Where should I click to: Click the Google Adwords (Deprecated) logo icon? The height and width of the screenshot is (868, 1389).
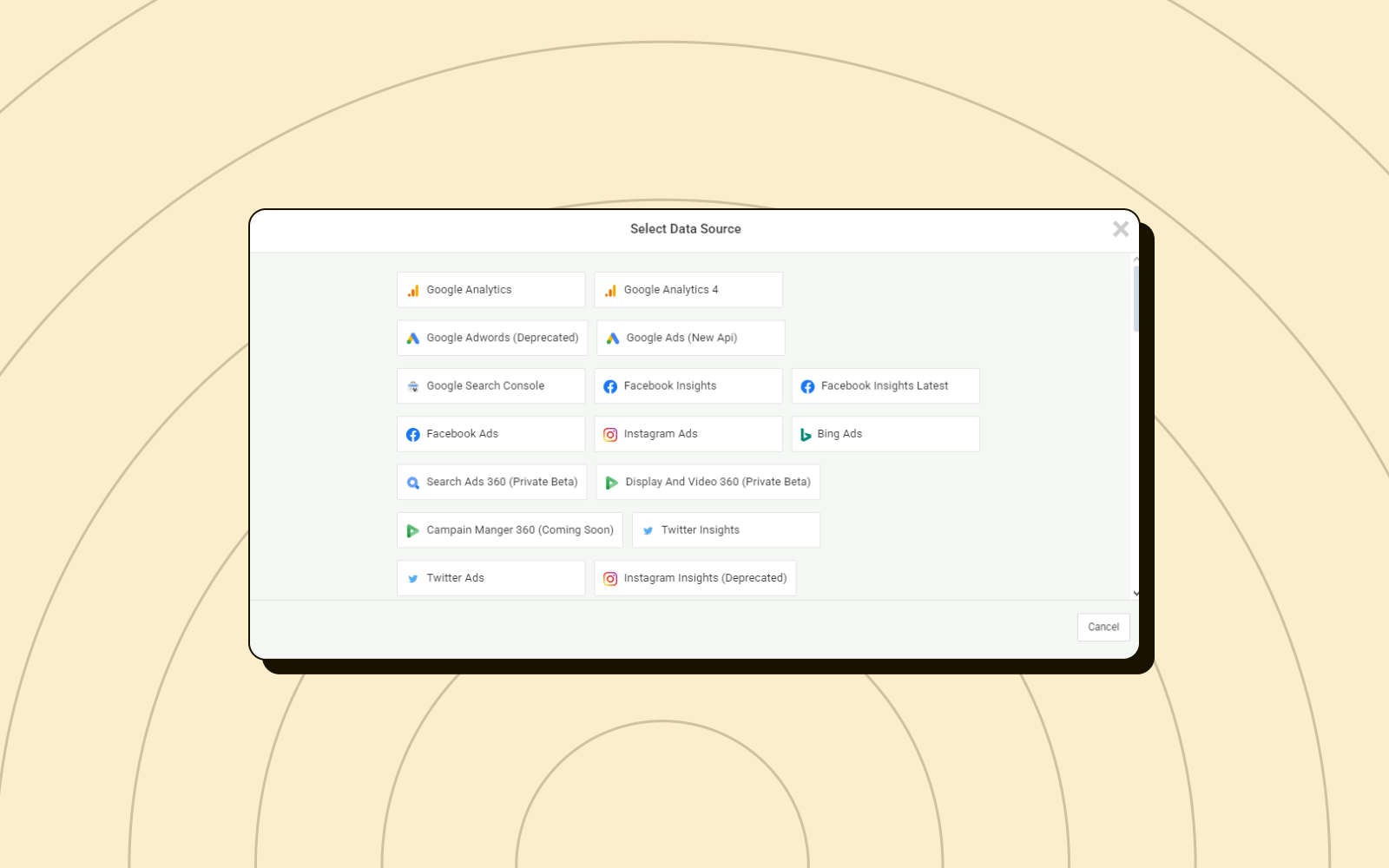click(413, 339)
